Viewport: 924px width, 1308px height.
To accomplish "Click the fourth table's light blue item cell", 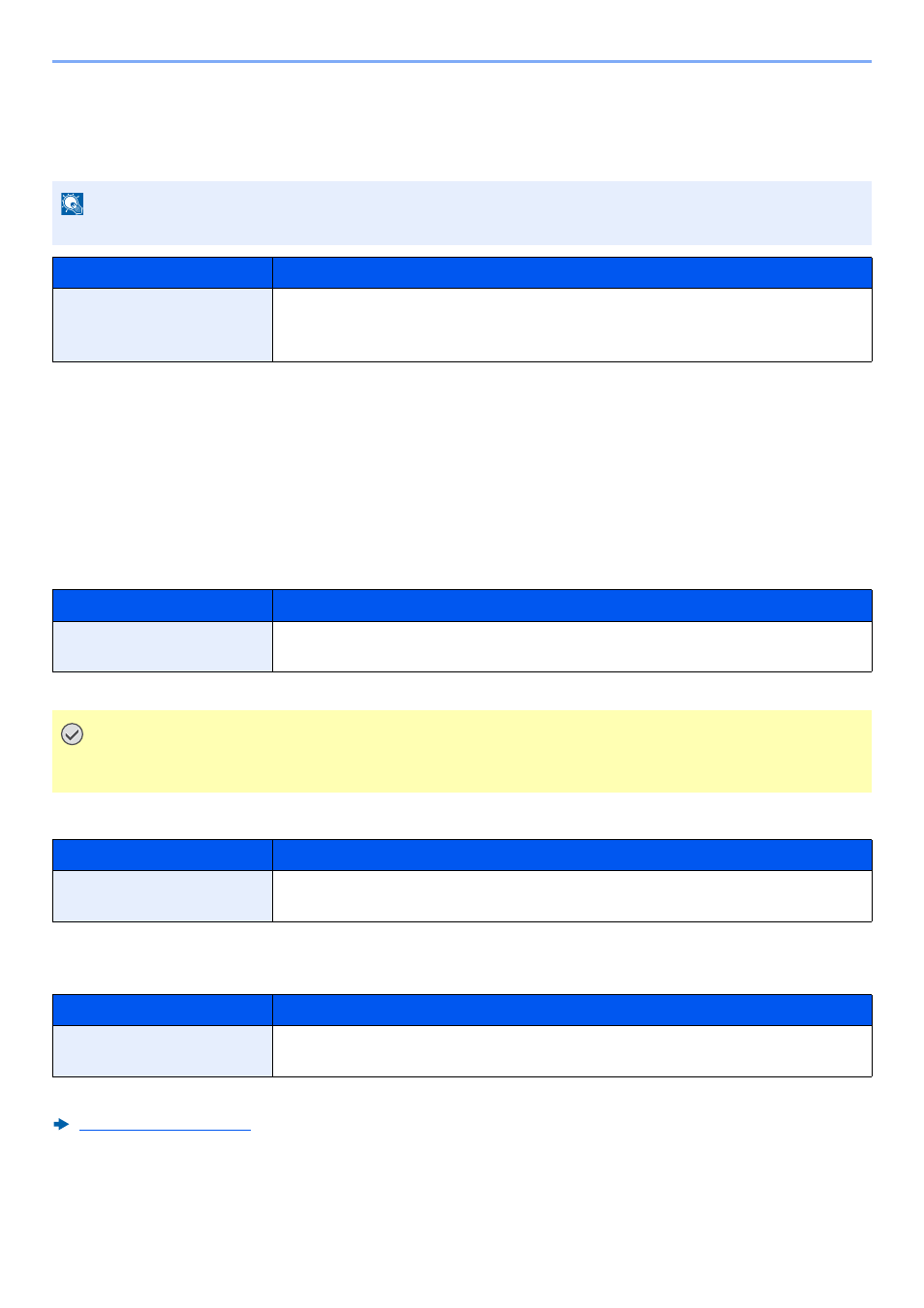I will (163, 1051).
